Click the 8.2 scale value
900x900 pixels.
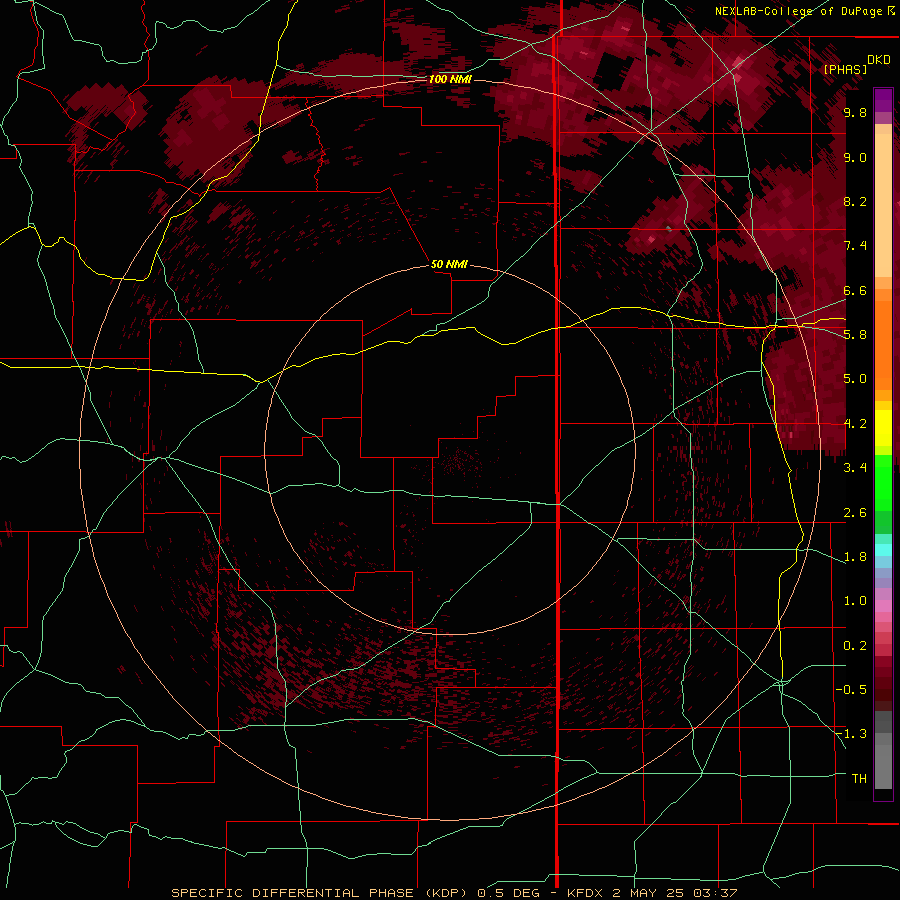(855, 201)
